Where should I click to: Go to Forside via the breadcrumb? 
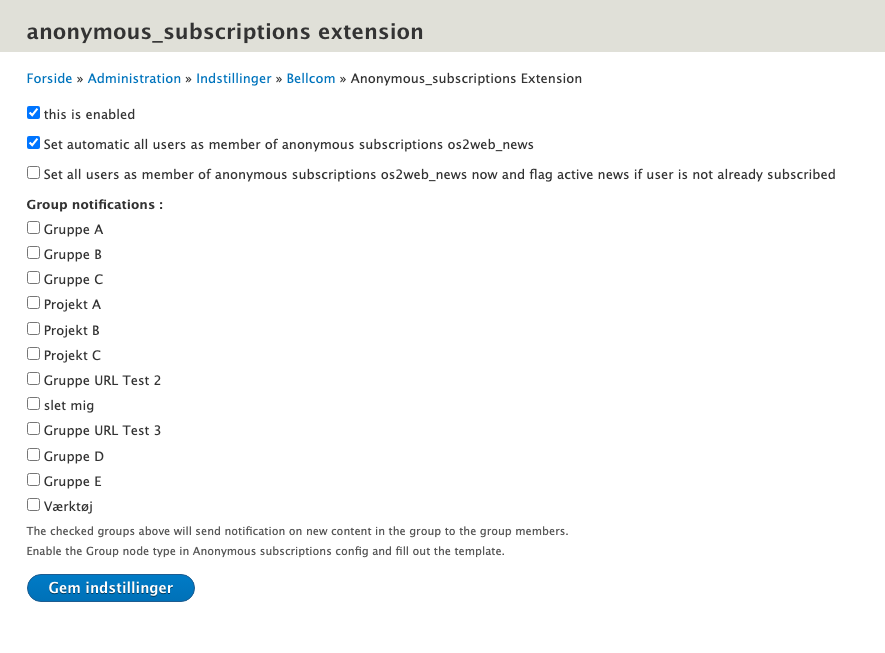[49, 78]
